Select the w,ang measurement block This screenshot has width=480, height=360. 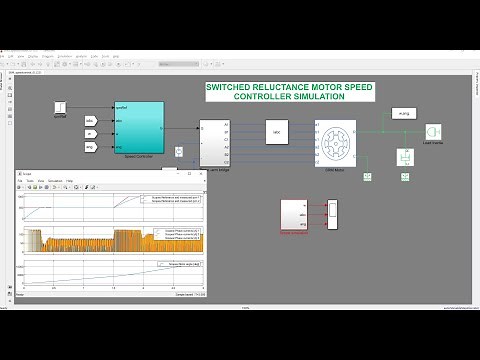point(404,113)
